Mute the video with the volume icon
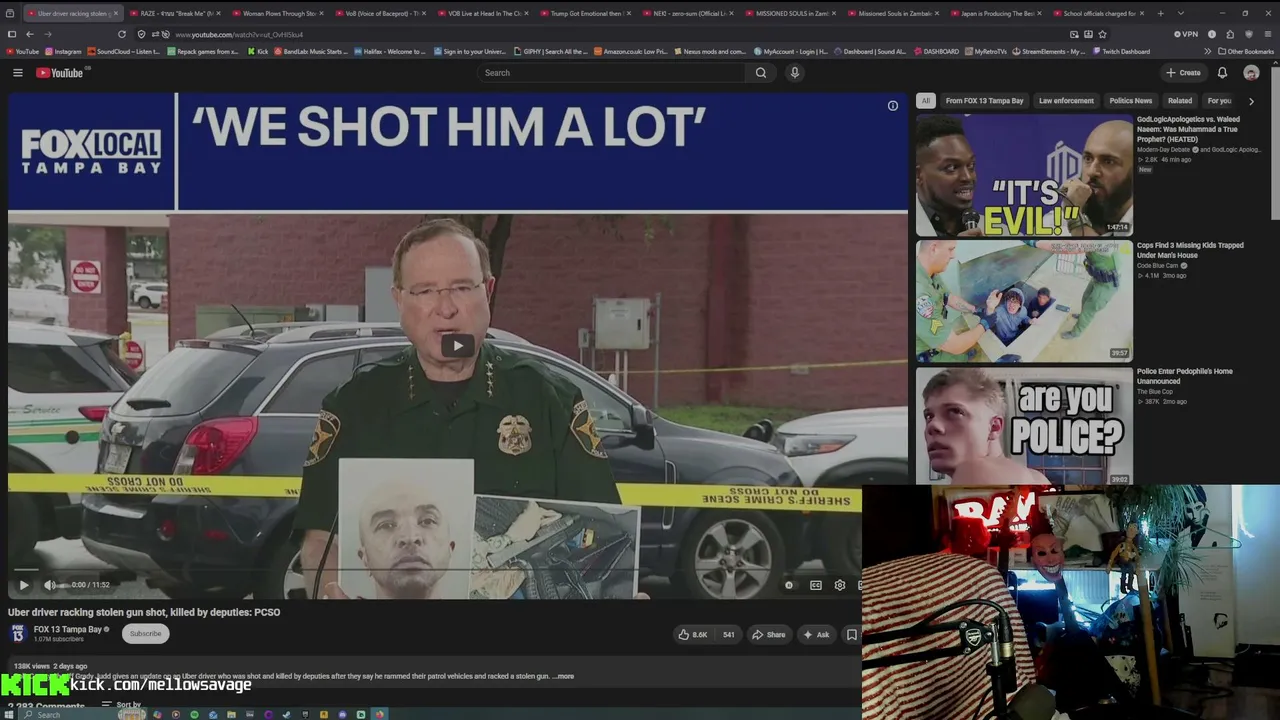1280x720 pixels. (49, 585)
